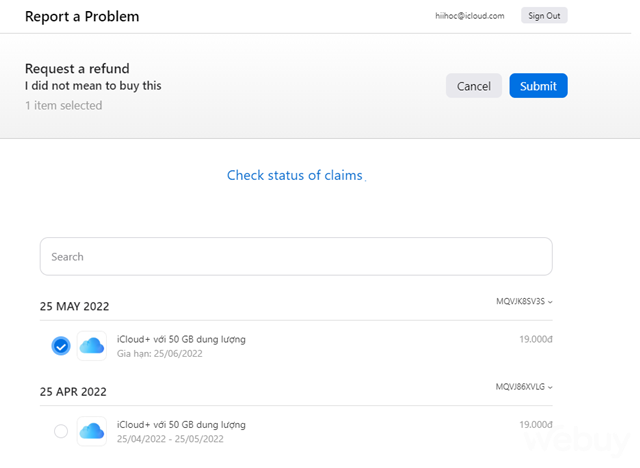Click the iCloud icon for the 25 Apr purchase
This screenshot has height=468, width=640.
point(92,431)
